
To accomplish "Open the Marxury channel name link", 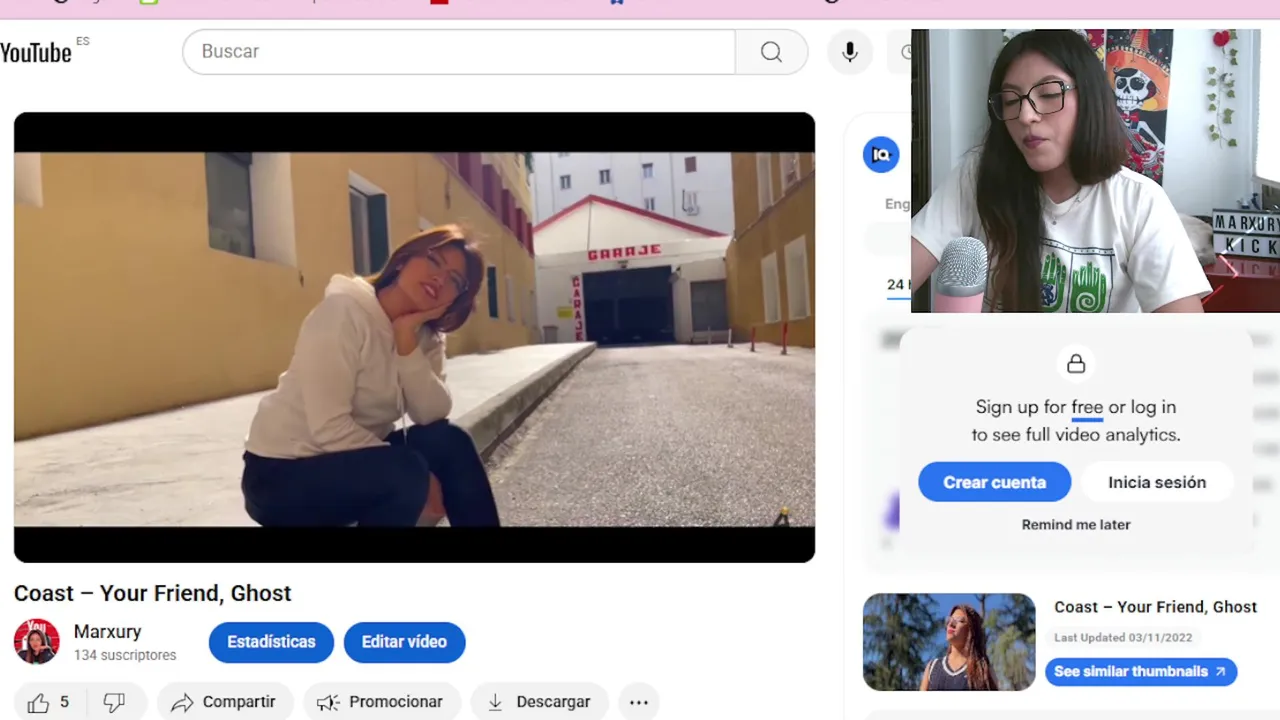I will click(107, 632).
